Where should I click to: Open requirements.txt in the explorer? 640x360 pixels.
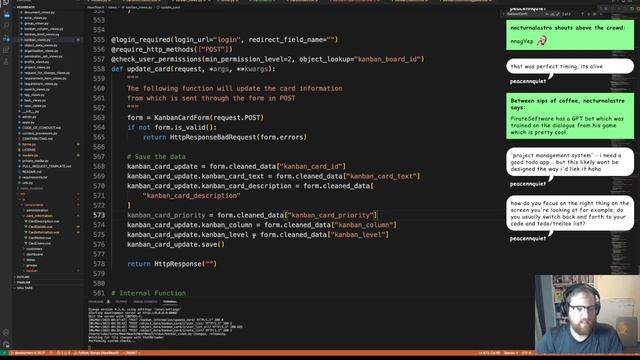pos(35,177)
